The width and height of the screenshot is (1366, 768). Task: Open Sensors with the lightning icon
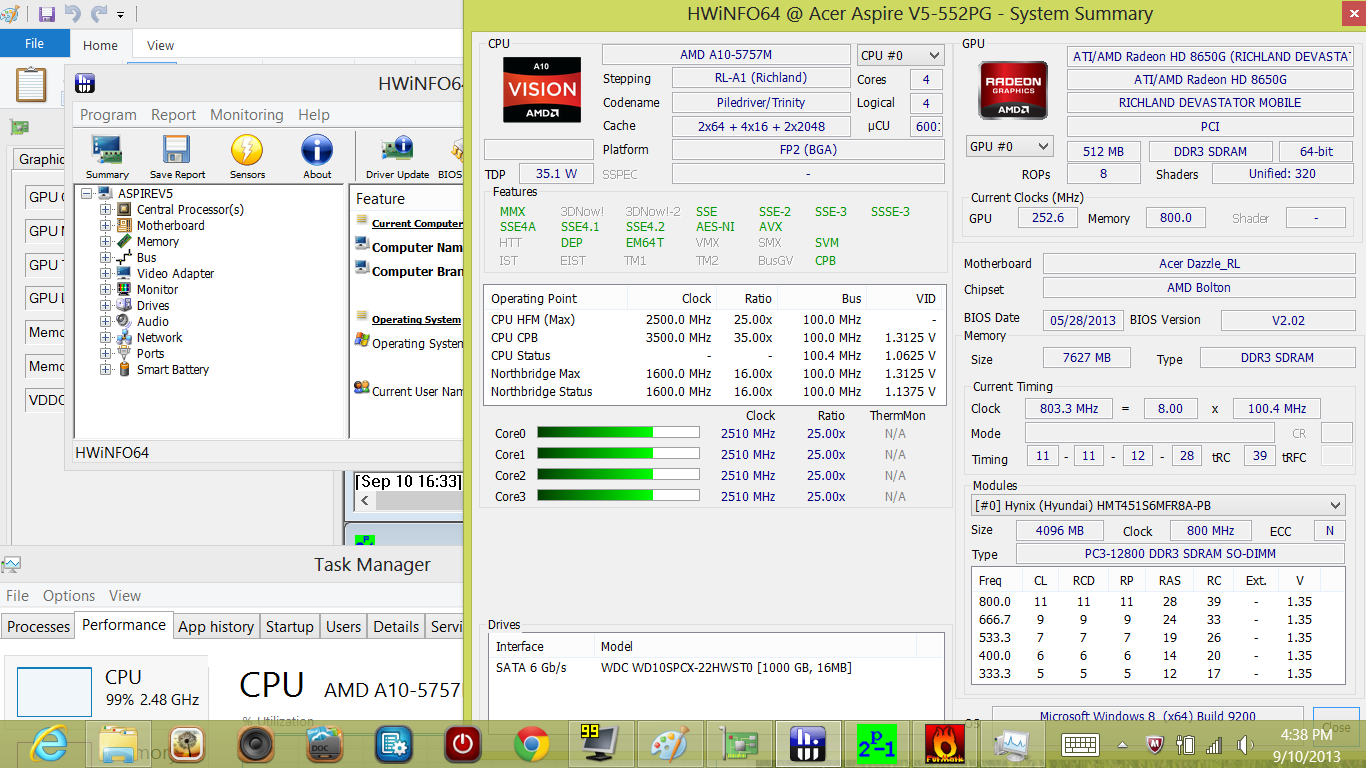[247, 157]
